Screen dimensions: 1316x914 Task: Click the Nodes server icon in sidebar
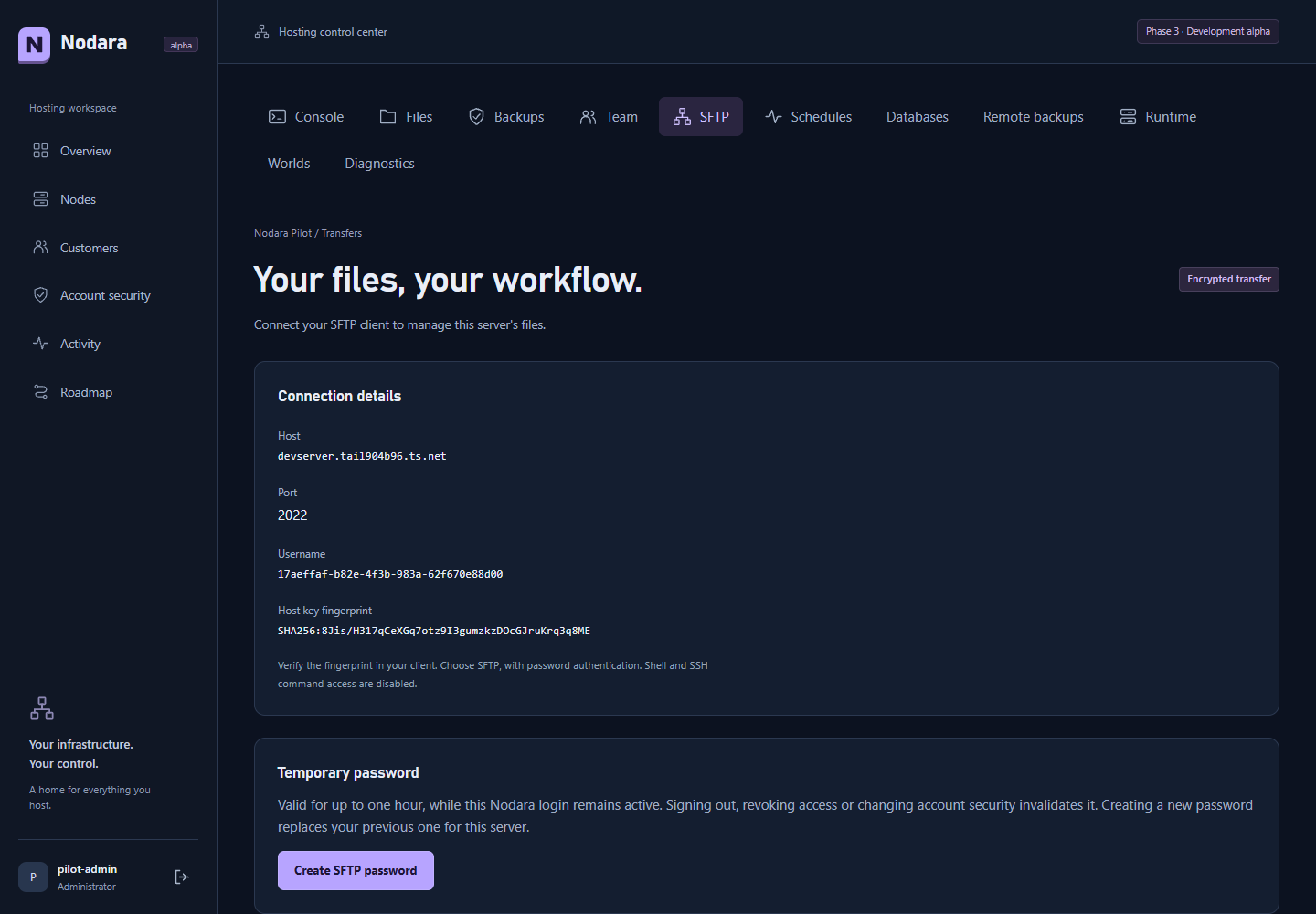40,199
